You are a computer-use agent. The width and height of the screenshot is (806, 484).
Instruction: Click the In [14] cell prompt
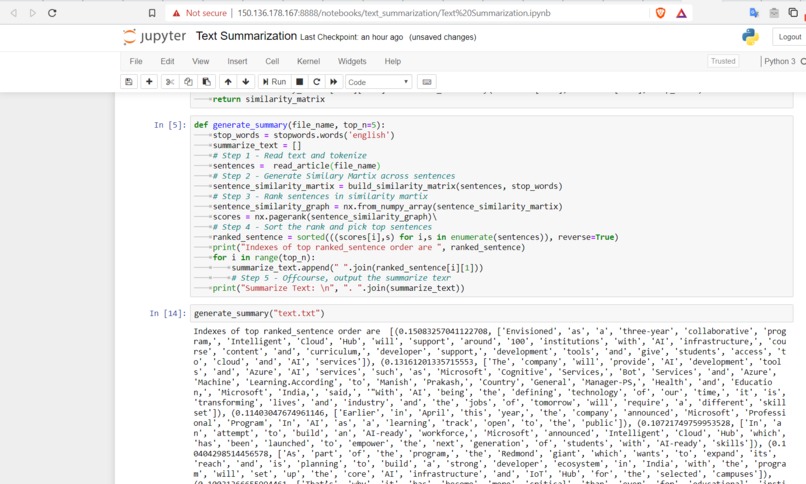tap(168, 313)
